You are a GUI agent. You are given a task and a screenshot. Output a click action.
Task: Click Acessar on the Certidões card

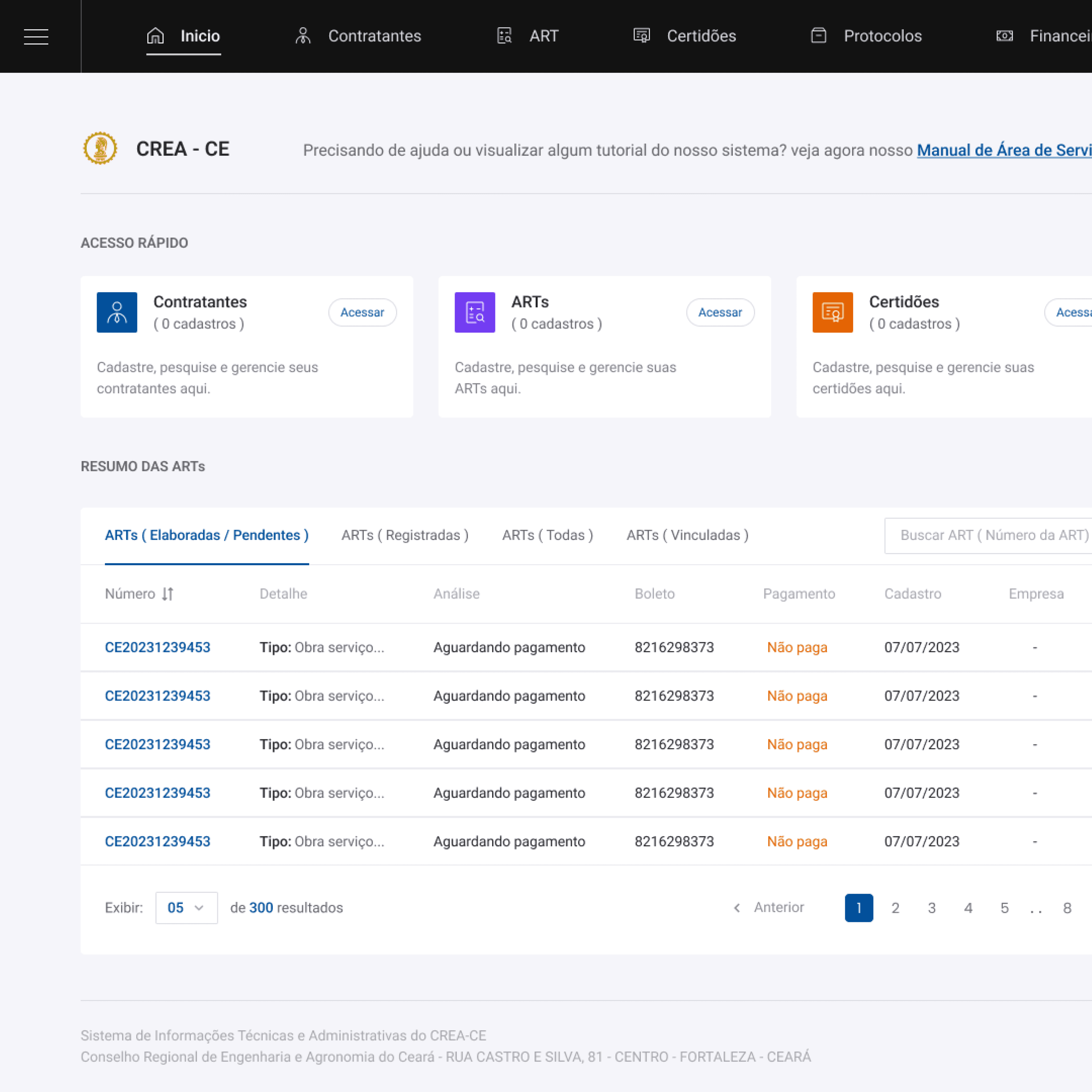[x=1068, y=312]
